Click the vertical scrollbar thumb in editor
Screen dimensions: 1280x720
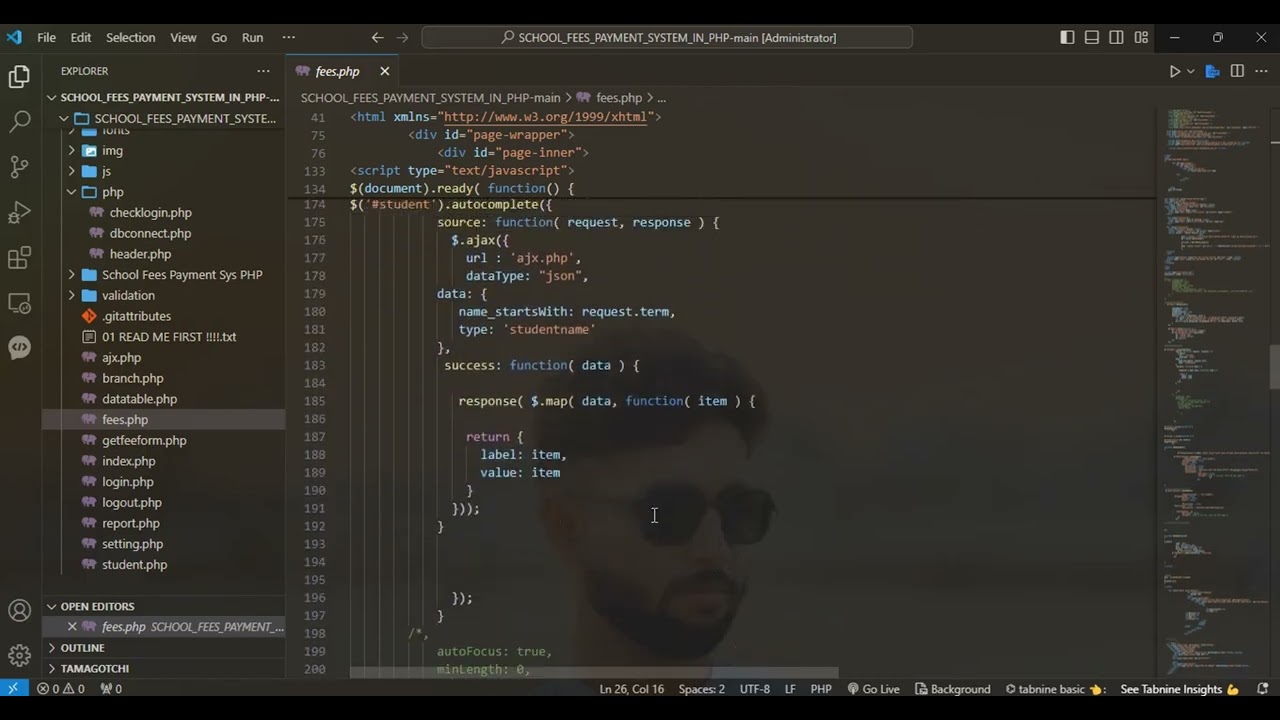click(x=1275, y=367)
